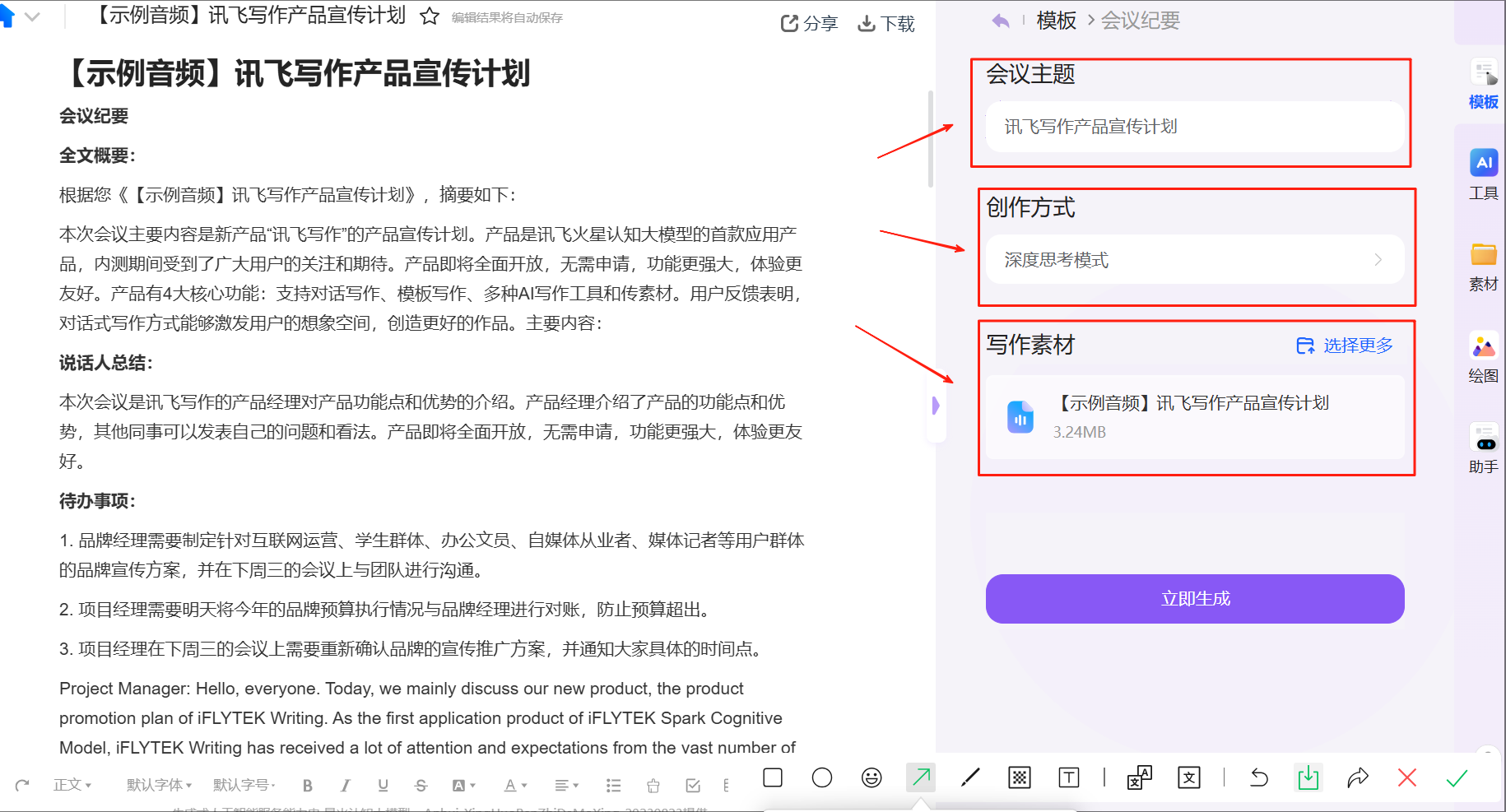1506x812 pixels.
Task: Go to 模板 in the breadcrumb
Action: point(1056,21)
